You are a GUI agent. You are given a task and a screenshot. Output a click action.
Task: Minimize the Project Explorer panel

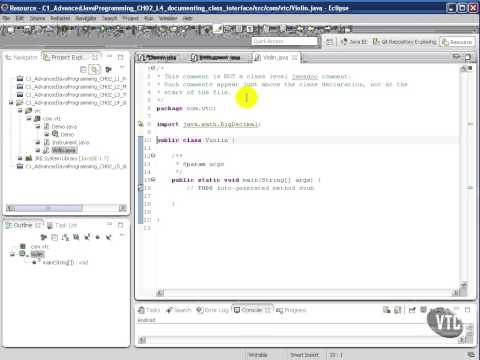tap(109, 57)
